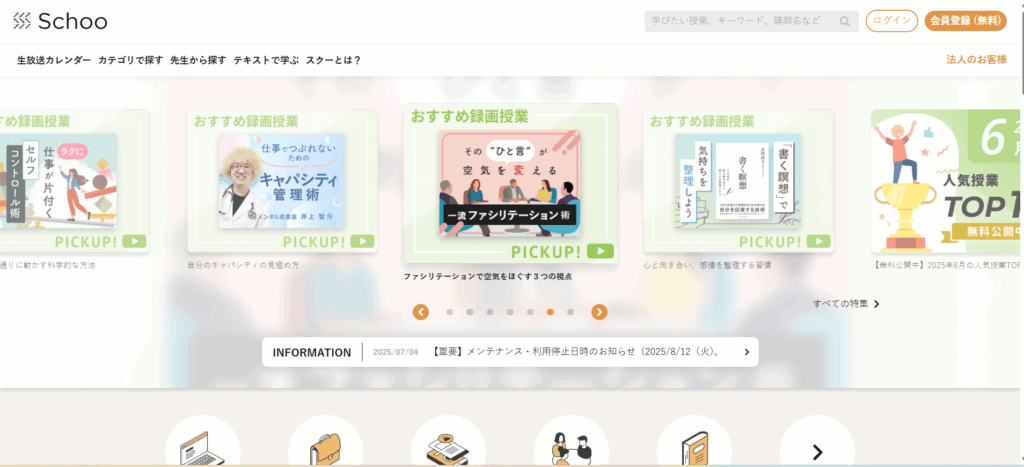Click the laptop category icon

[202, 442]
